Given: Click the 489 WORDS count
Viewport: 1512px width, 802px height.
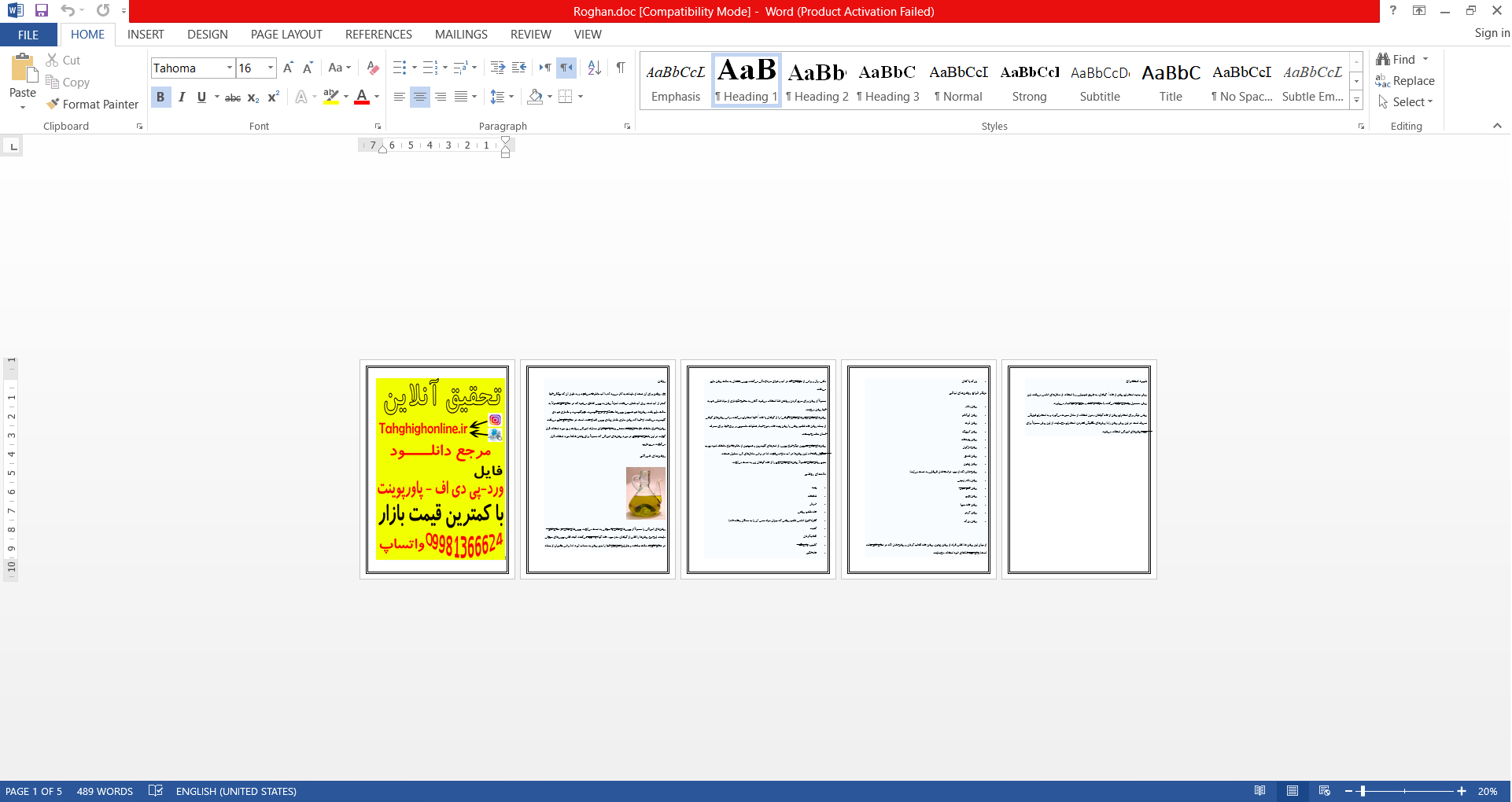Looking at the screenshot, I should [x=105, y=791].
